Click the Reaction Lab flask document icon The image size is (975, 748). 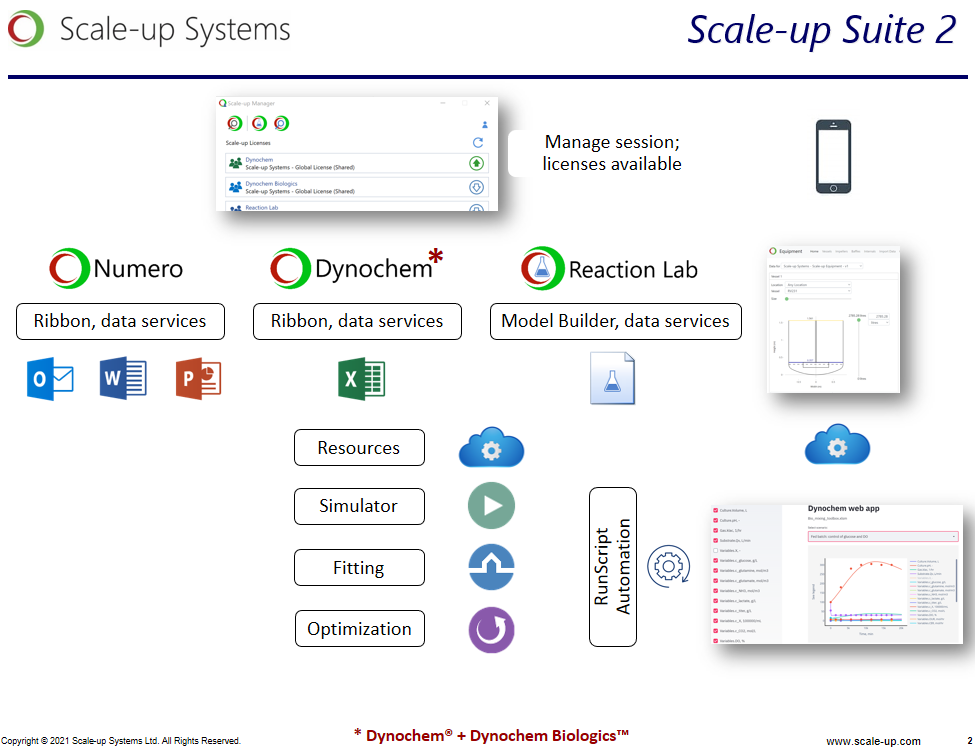point(612,379)
